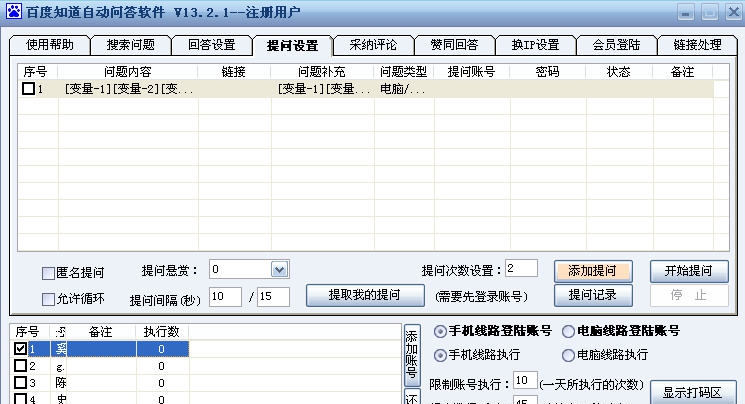Select the 提问设置 tab
The image size is (745, 404).
tap(293, 46)
